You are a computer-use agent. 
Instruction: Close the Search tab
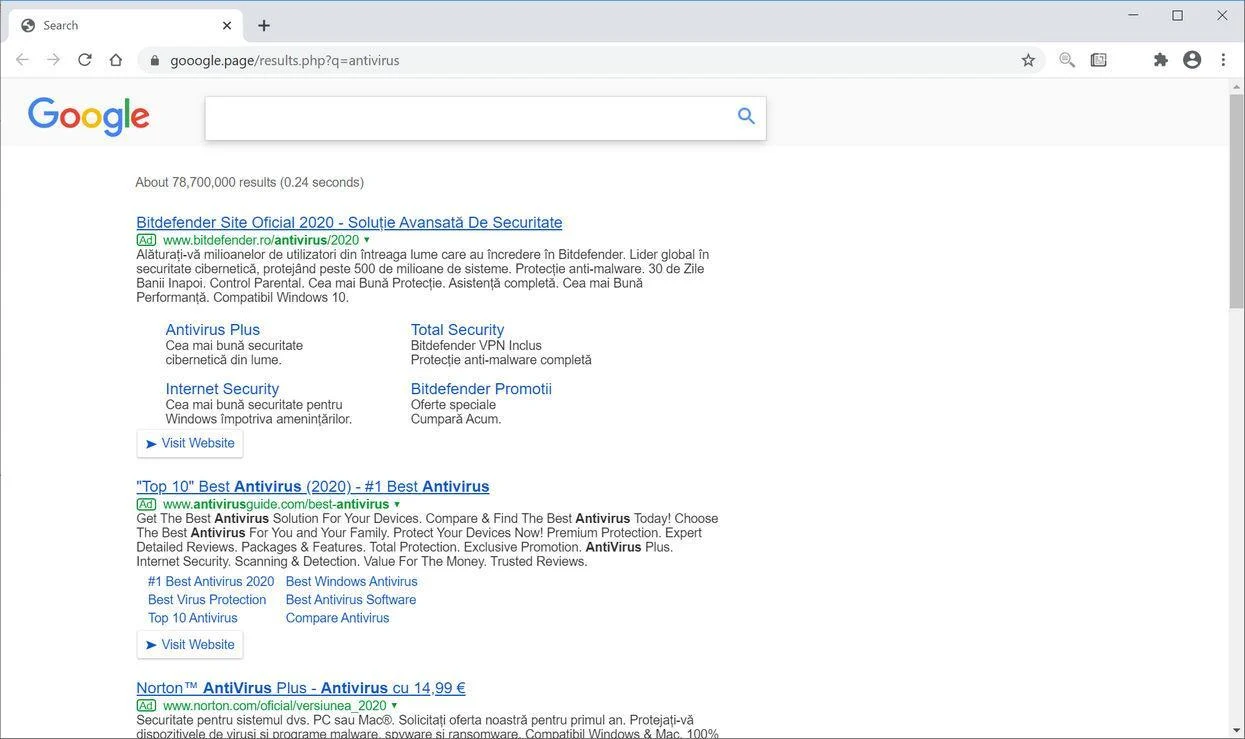tap(227, 25)
